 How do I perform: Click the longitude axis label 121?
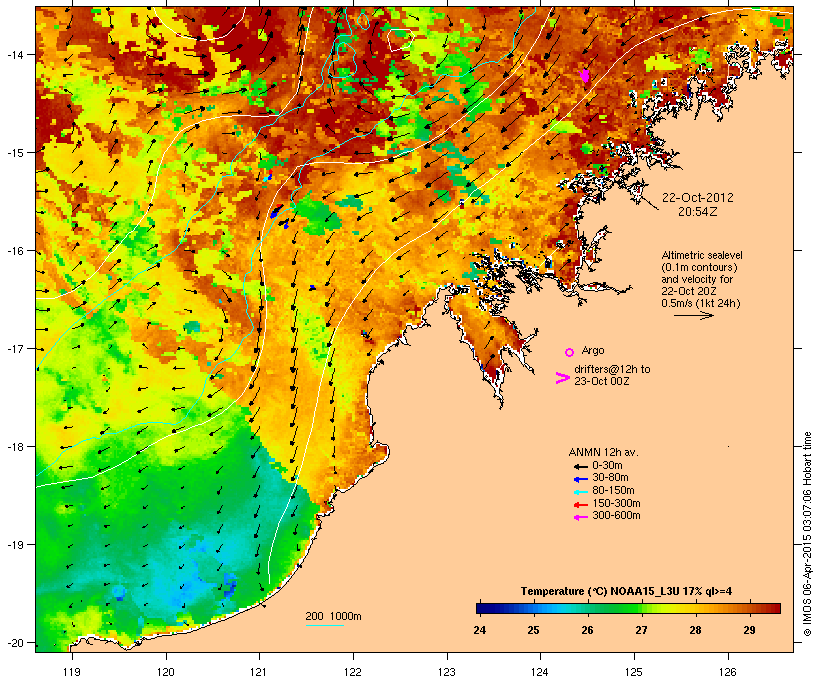click(259, 672)
